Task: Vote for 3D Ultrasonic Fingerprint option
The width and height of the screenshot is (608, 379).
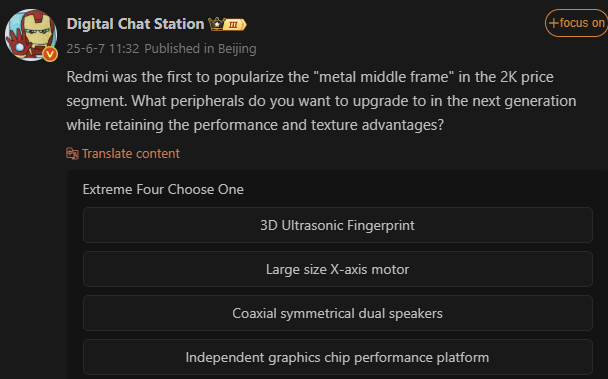Action: tap(338, 225)
